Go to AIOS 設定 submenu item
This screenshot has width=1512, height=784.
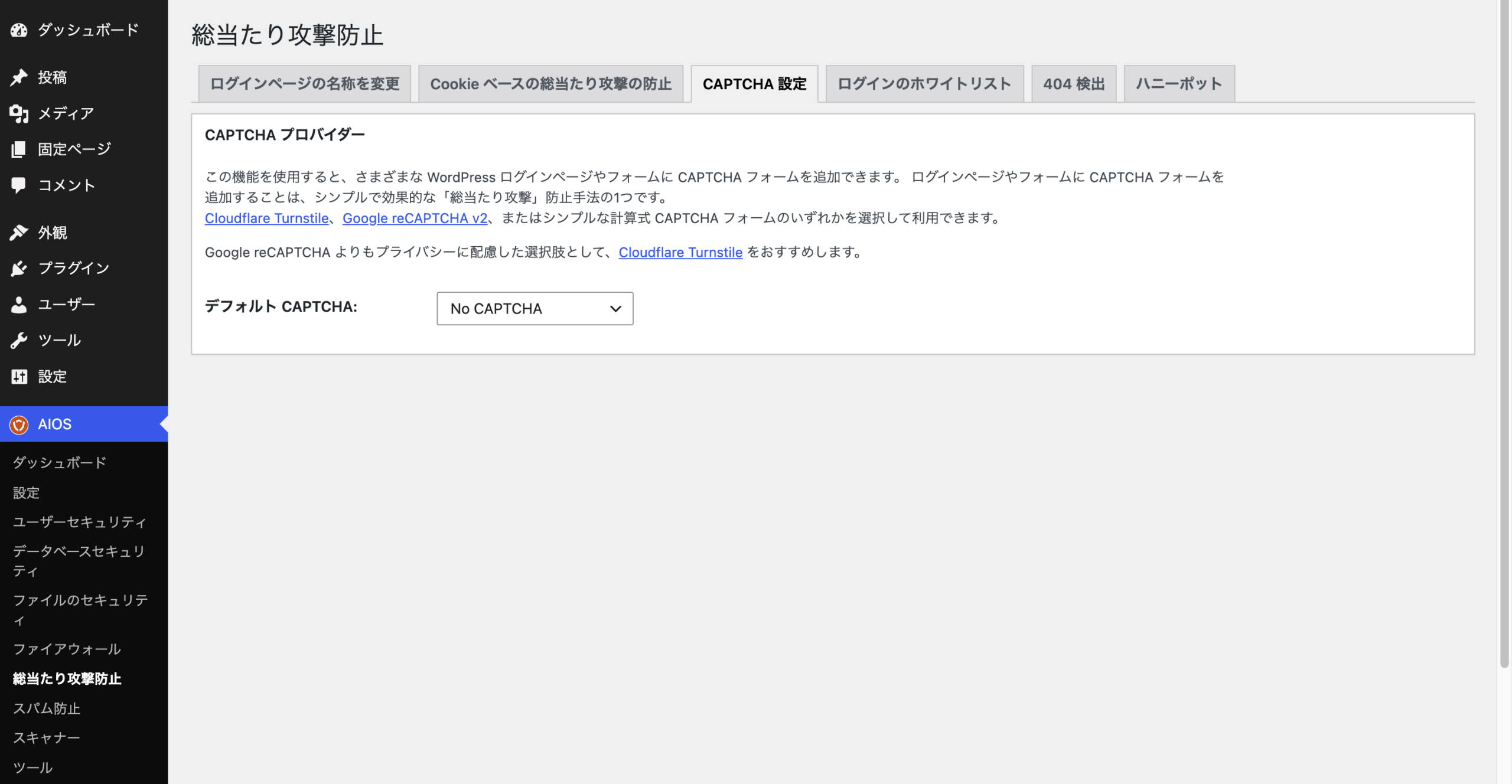pyautogui.click(x=26, y=493)
